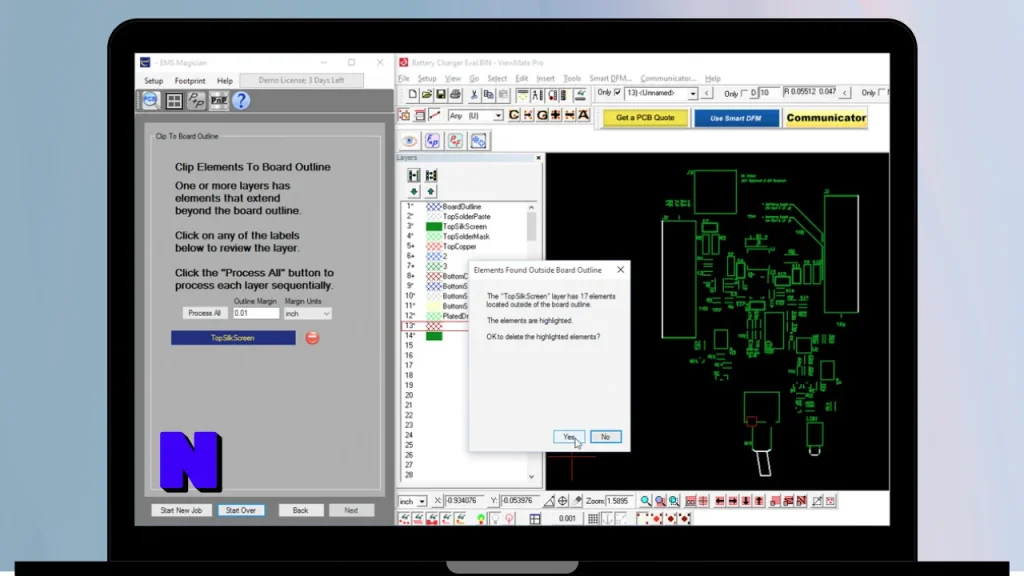Click the PnP icon in EMS Magician toolbar
Screen dimensions: 1024x576
click(x=219, y=101)
